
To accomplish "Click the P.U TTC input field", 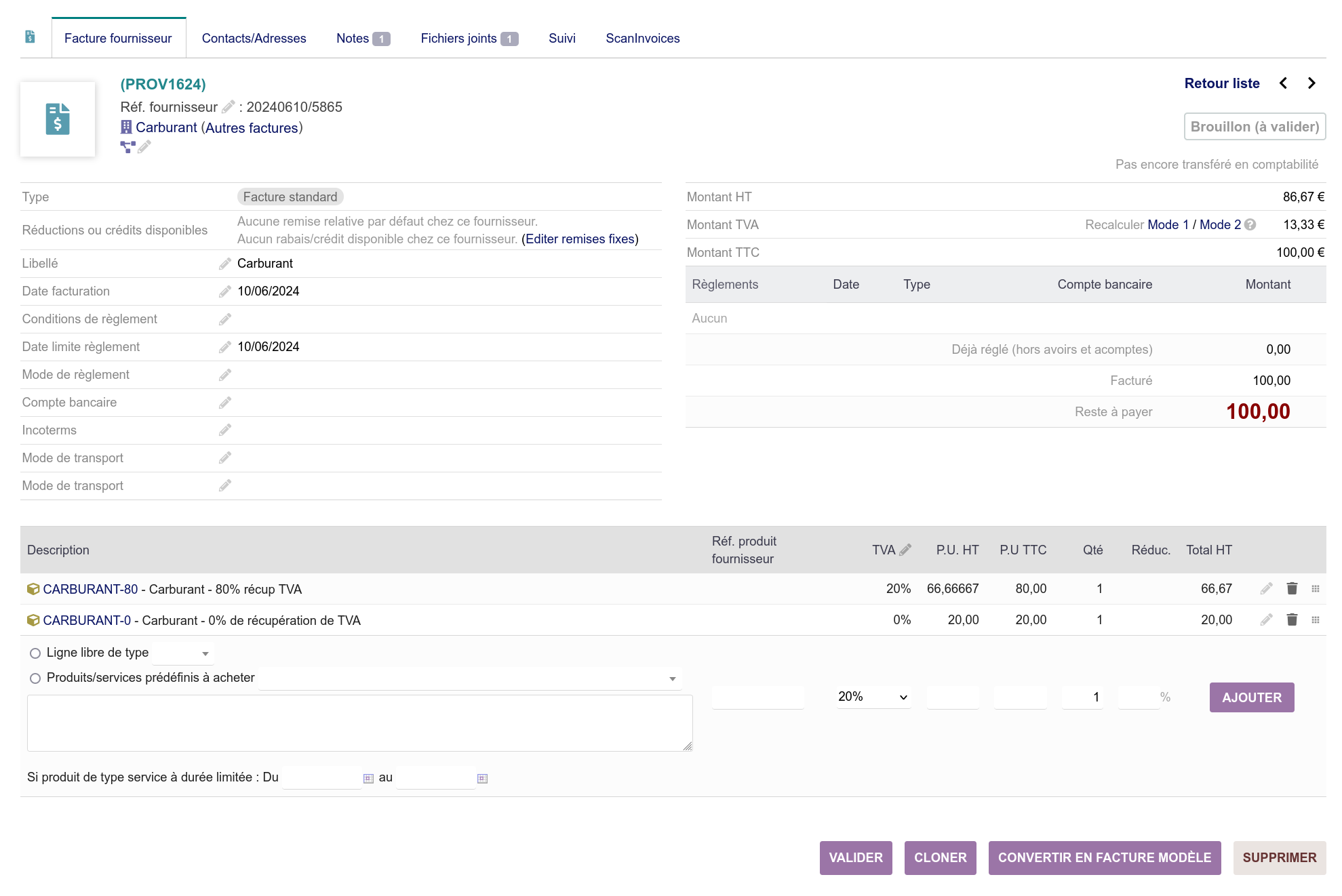I will pyautogui.click(x=1021, y=697).
